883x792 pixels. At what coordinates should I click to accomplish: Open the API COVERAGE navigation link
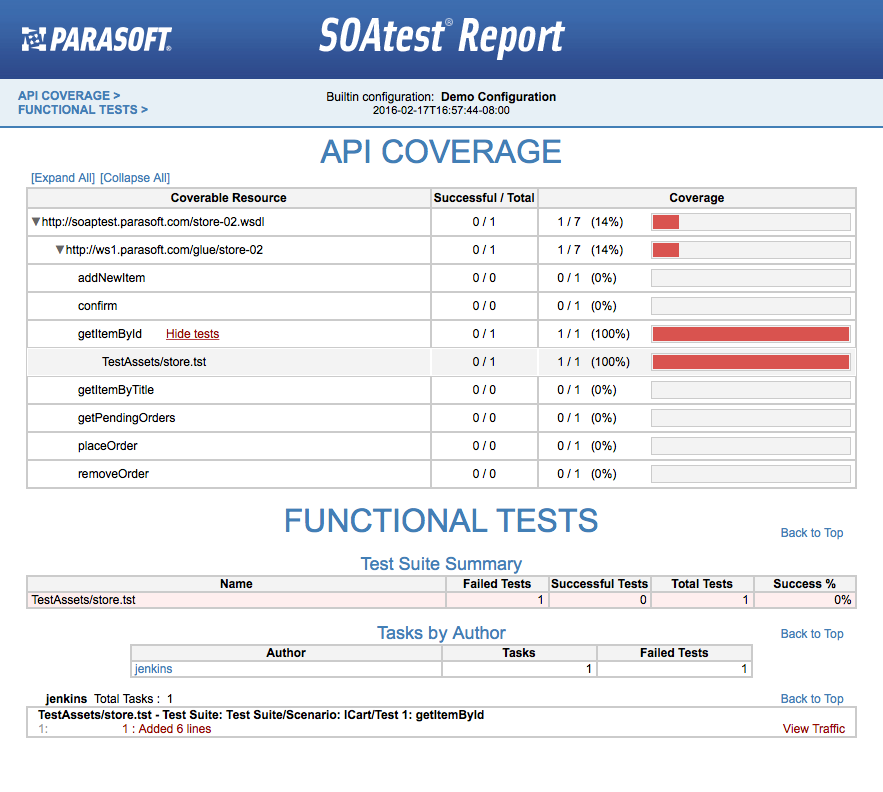(69, 96)
